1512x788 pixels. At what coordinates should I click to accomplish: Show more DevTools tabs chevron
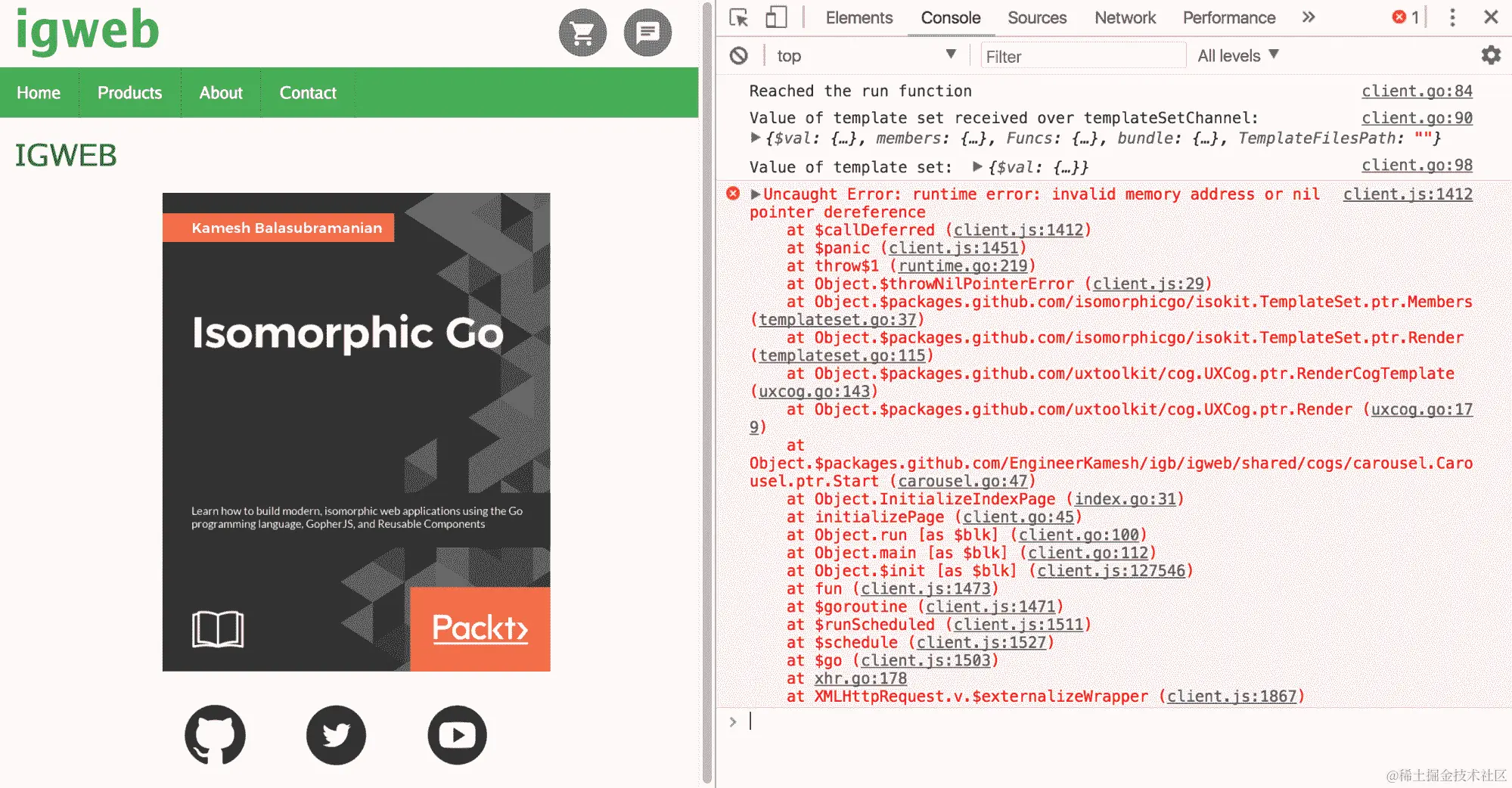pyautogui.click(x=1309, y=17)
